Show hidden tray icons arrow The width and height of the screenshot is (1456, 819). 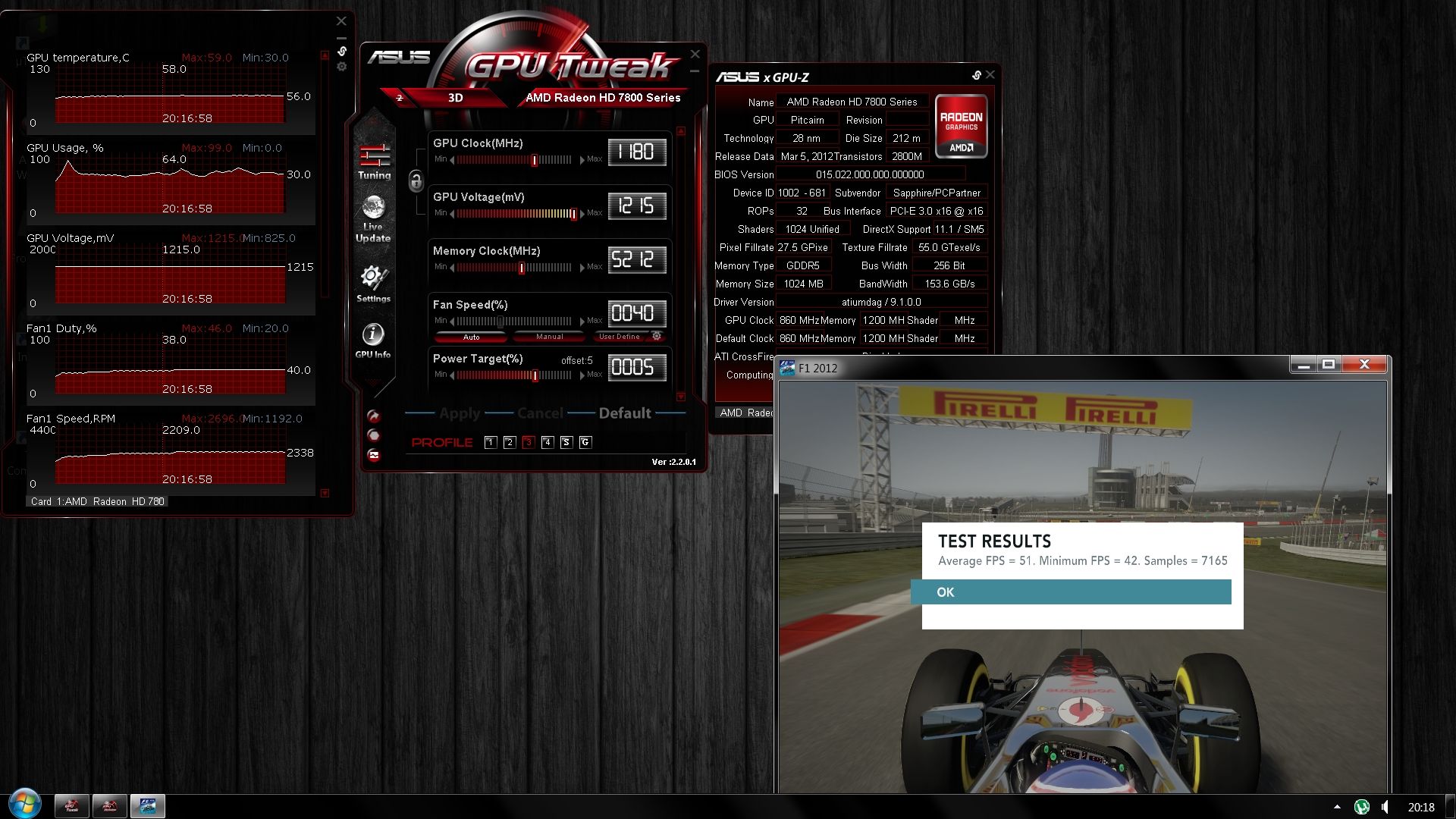1337,807
